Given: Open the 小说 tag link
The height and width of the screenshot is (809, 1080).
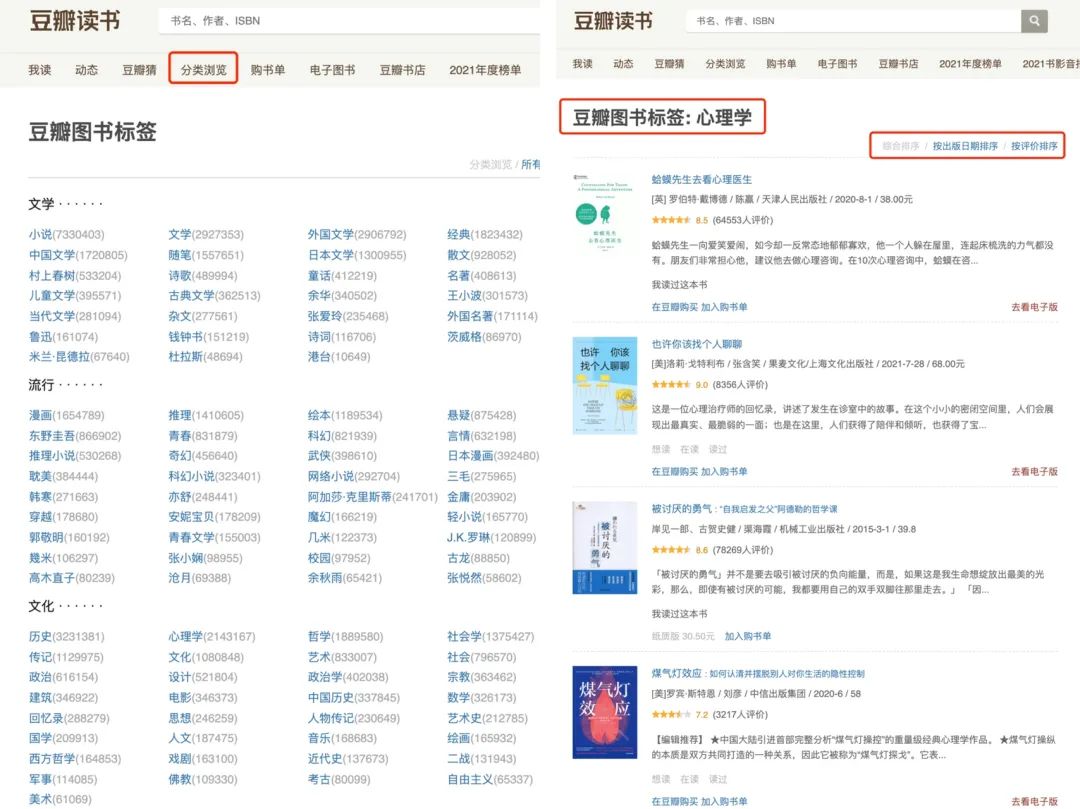Looking at the screenshot, I should (40, 234).
